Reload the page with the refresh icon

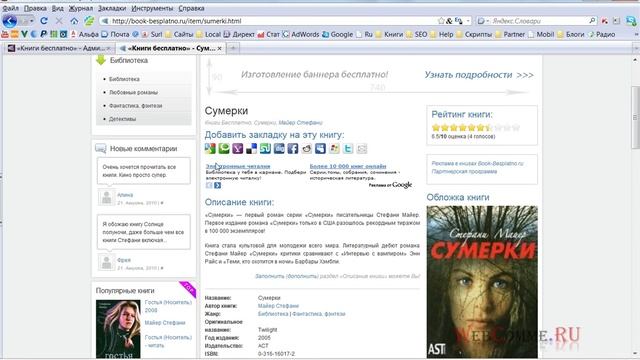click(x=44, y=20)
